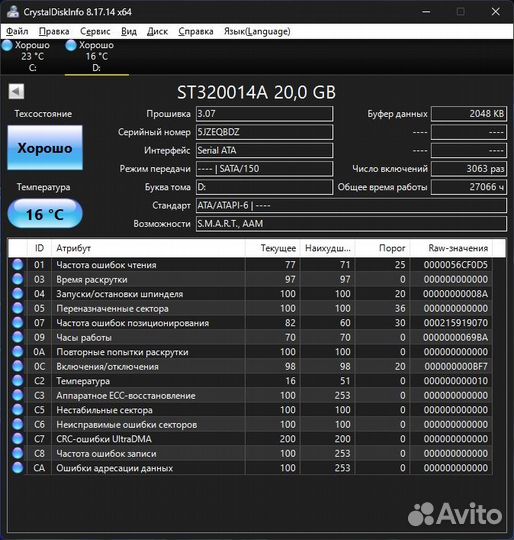Click the Буква тома field D:
514x540 pixels.
tap(264, 187)
